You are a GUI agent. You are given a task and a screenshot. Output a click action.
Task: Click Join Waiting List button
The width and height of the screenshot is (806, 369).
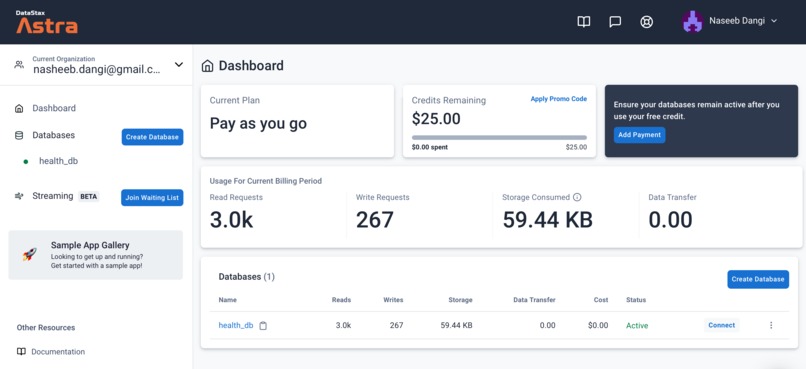coord(152,198)
